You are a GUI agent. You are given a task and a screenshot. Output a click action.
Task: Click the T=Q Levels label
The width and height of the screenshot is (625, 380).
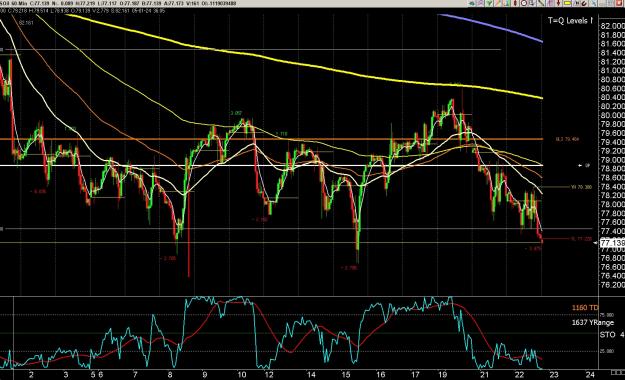pyautogui.click(x=570, y=20)
